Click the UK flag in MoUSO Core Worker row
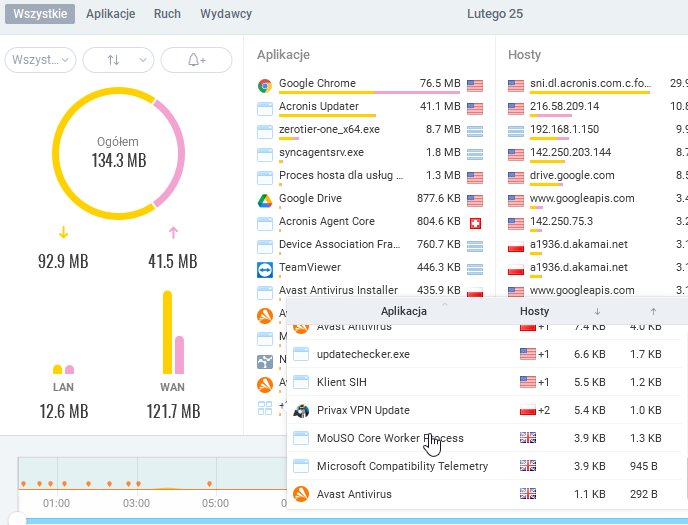Viewport: 688px width, 525px height. pos(528,438)
